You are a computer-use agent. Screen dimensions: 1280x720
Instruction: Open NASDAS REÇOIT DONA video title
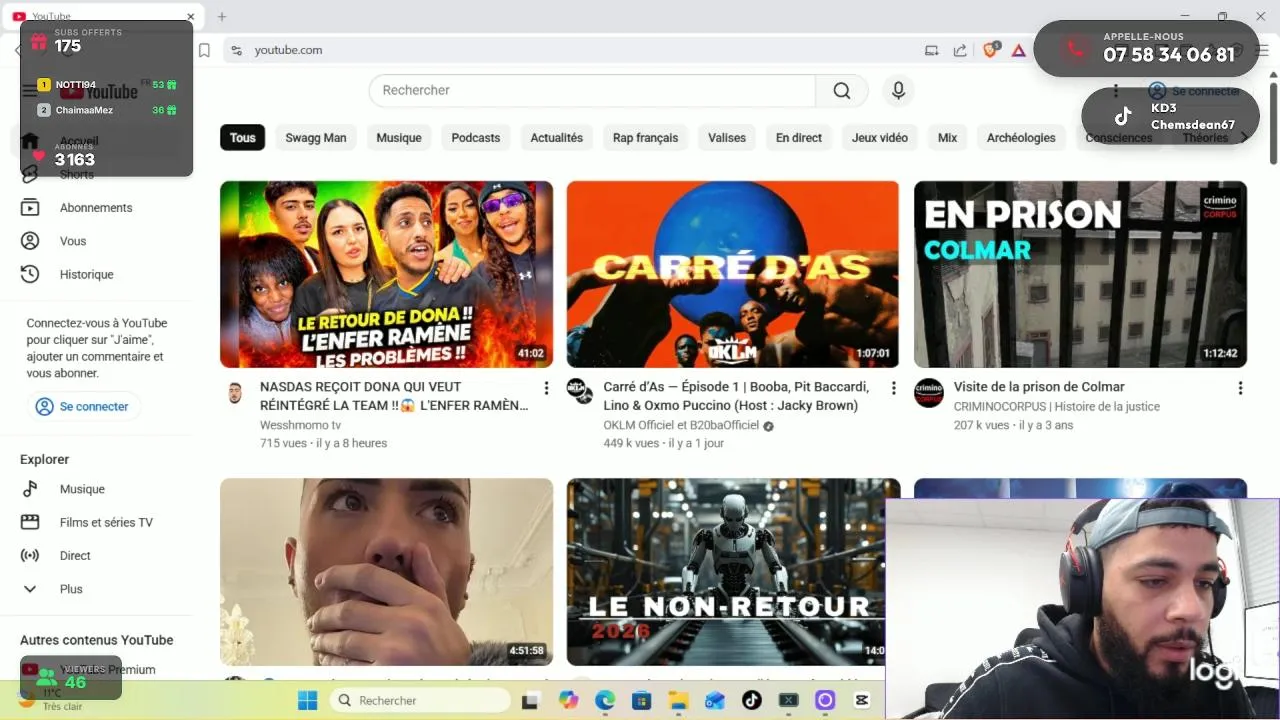coord(394,396)
